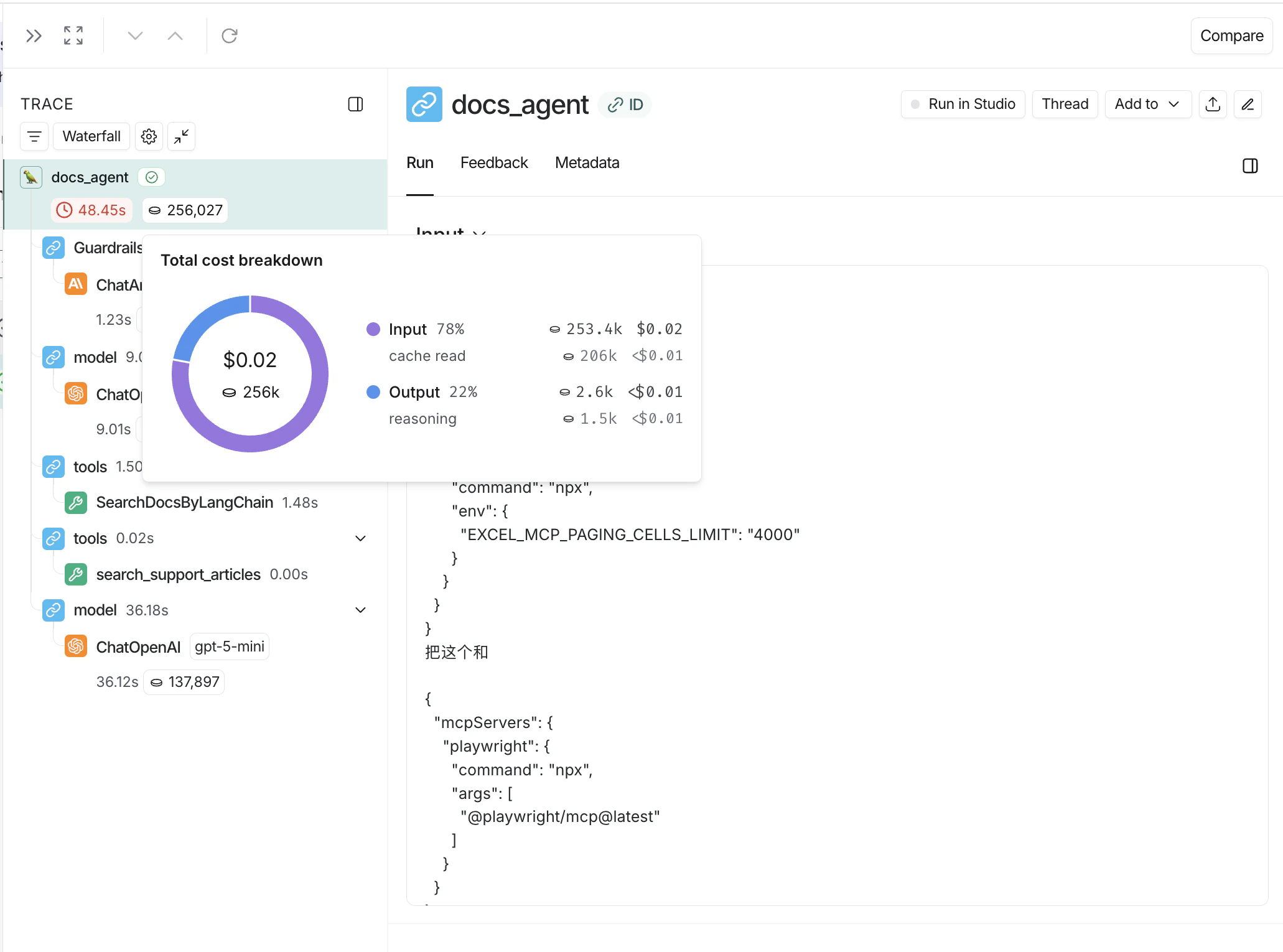Toggle the TRACE panel layout icon
This screenshot has height=952, width=1283.
tap(355, 104)
